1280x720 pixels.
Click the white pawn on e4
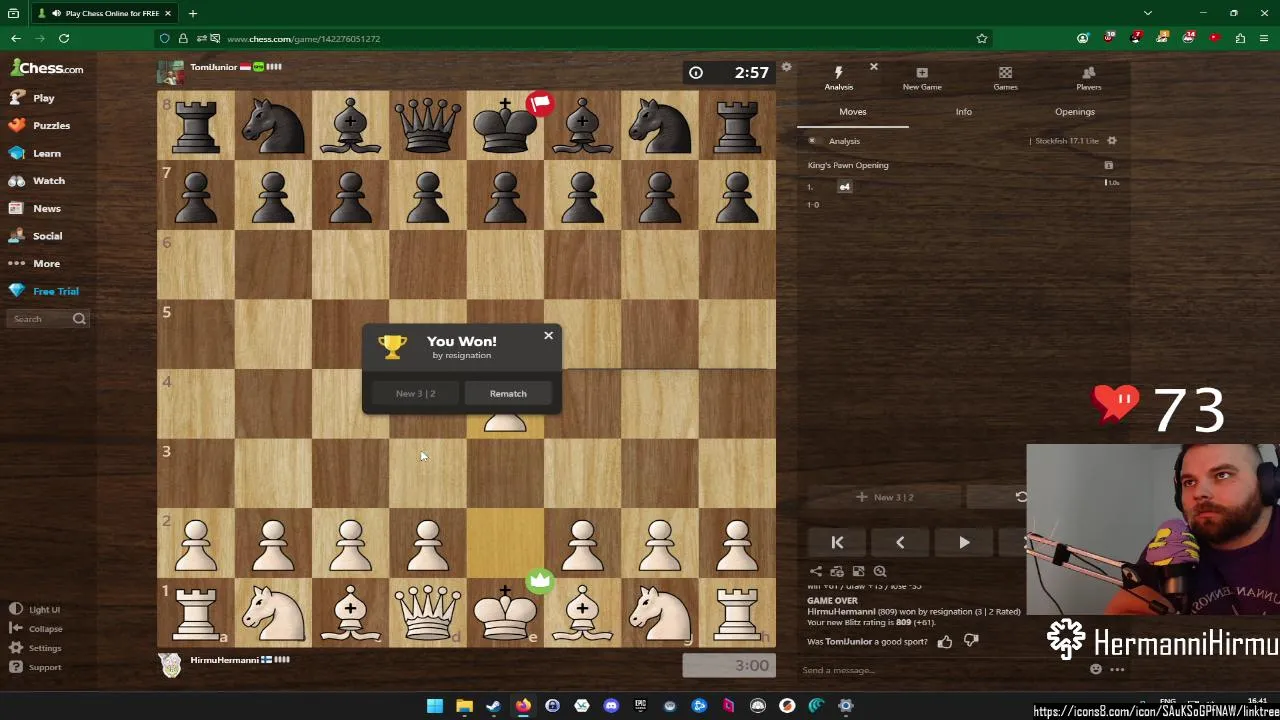505,425
